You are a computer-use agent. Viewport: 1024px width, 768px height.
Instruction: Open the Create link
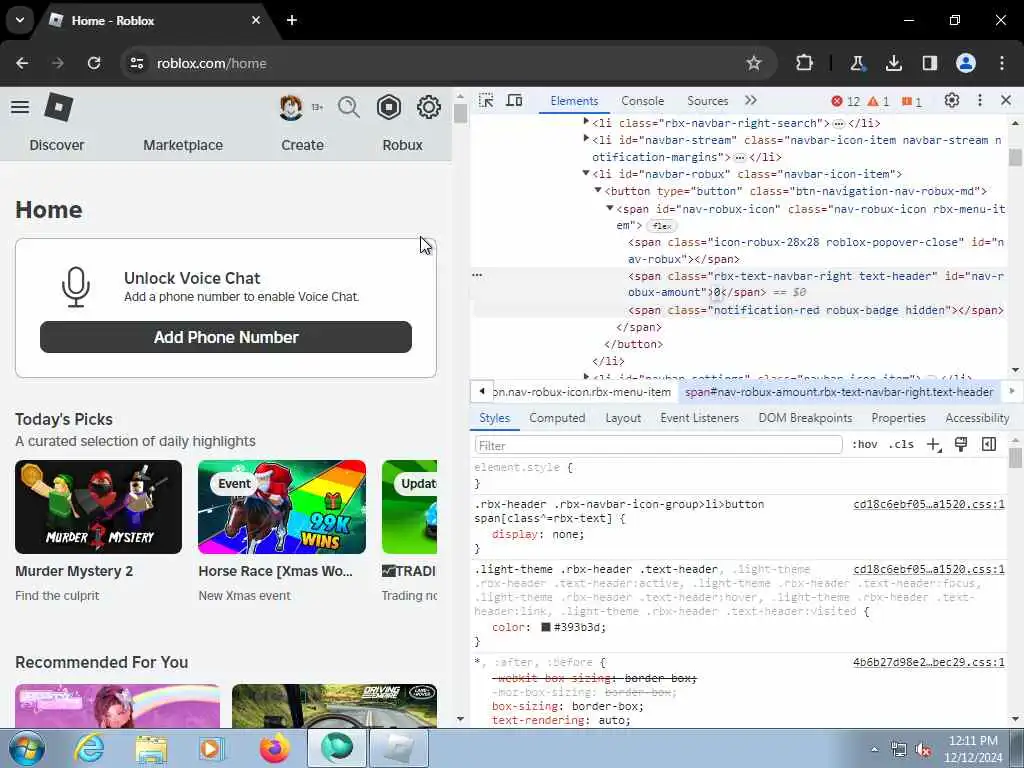click(x=302, y=145)
